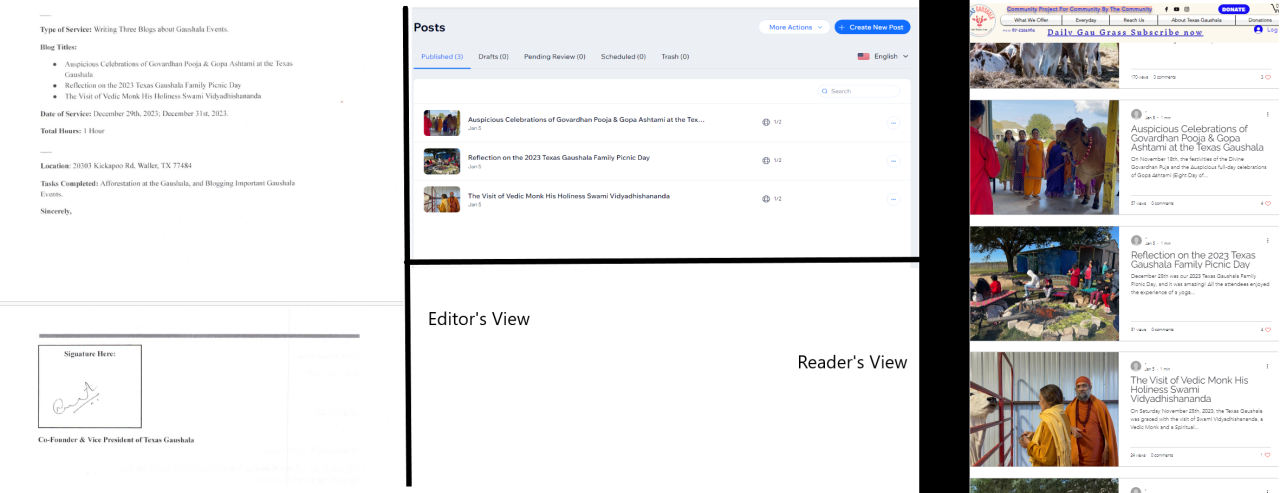
Task: Like the topmost cow-photo post heart
Action: (x=1268, y=77)
